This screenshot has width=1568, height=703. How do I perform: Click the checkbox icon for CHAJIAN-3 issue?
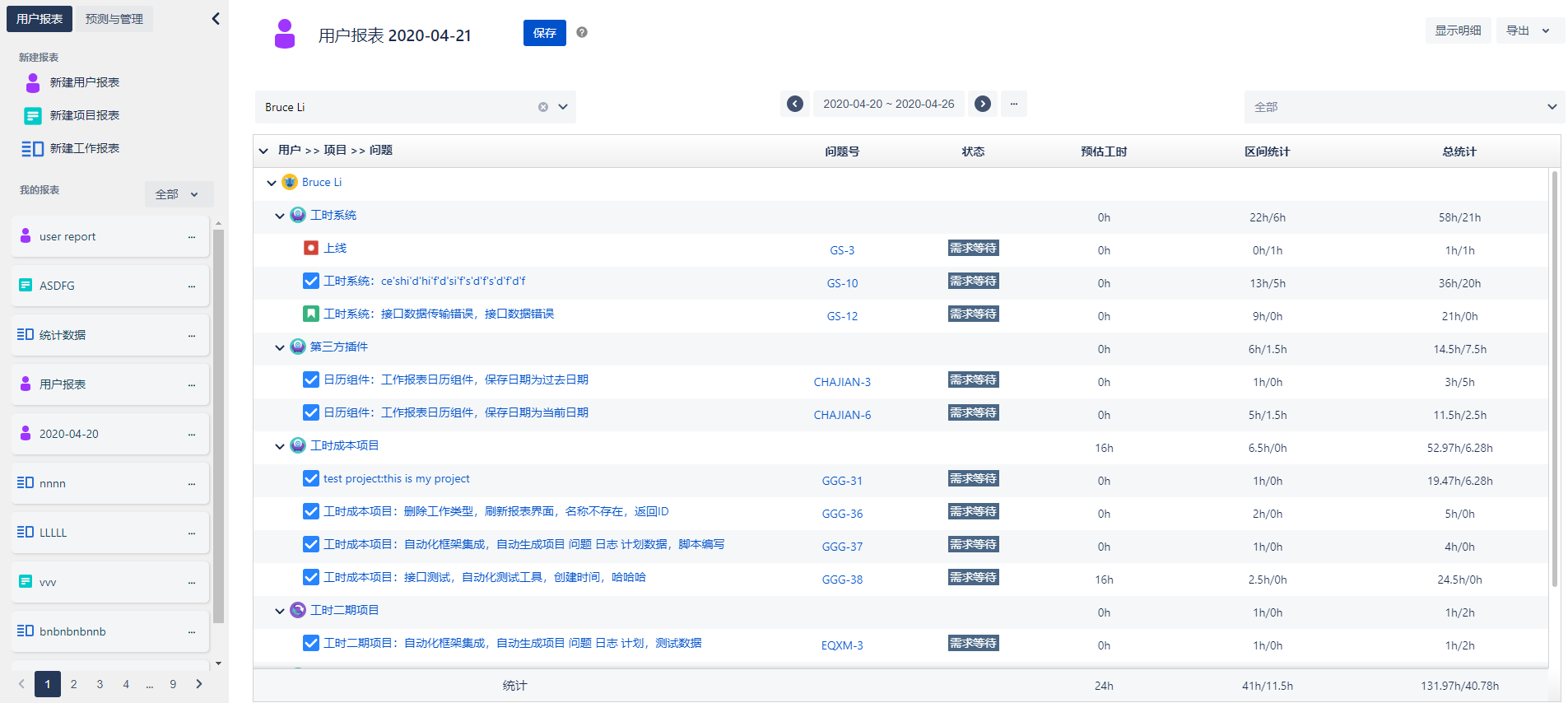(311, 379)
